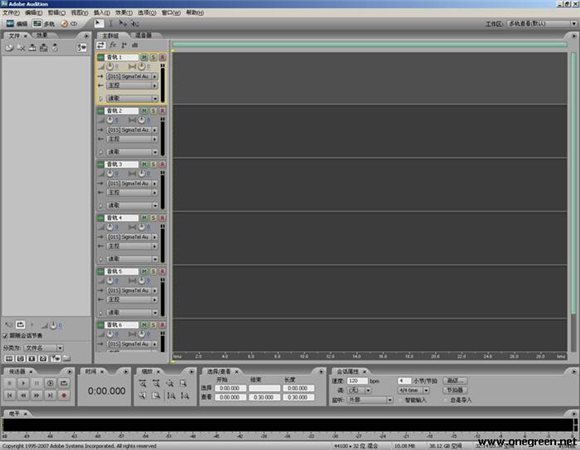Click Go to End transport button
Image resolution: width=580 pixels, height=450 pixels.
click(x=50, y=395)
